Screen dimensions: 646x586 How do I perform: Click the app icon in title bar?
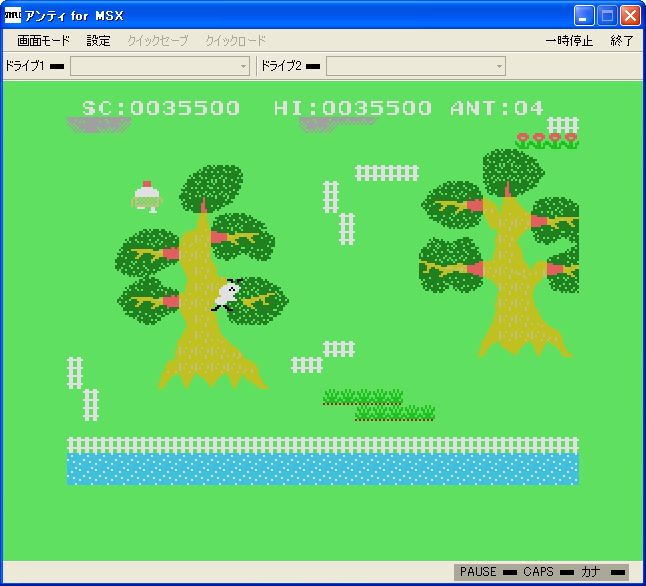(12, 15)
